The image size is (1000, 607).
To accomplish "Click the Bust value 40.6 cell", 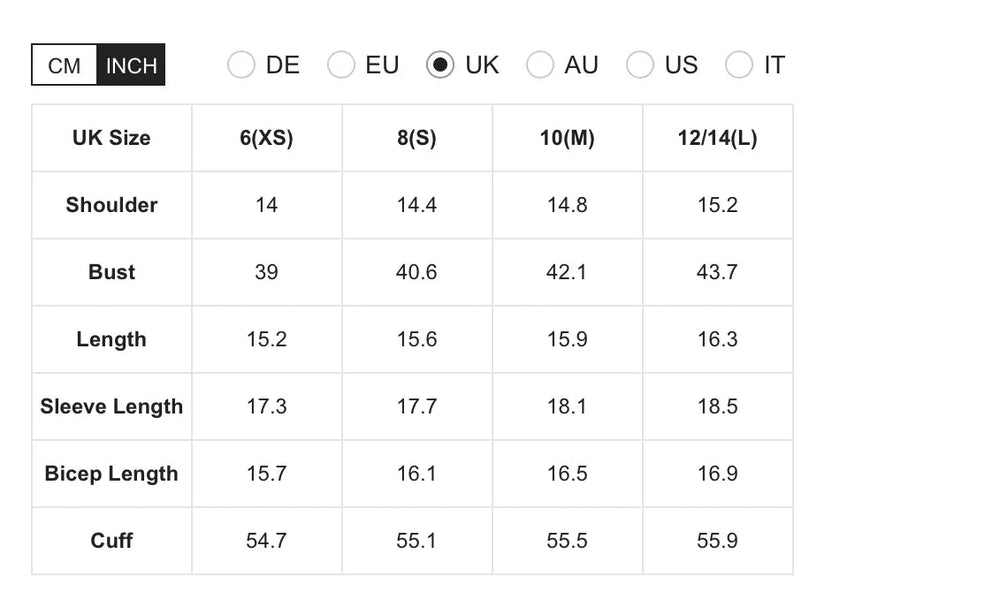I will [416, 272].
